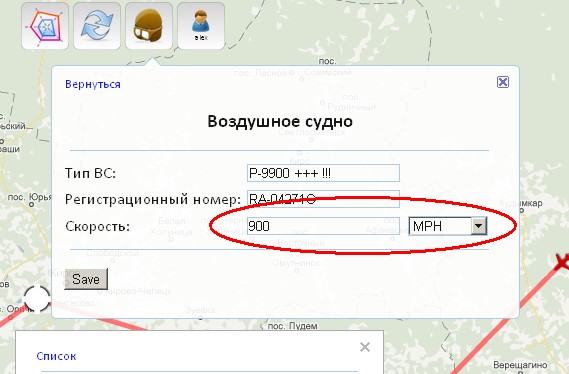Screen dimensions: 569x374
Task: Click the white circular waypoint marker
Action: pos(37,299)
